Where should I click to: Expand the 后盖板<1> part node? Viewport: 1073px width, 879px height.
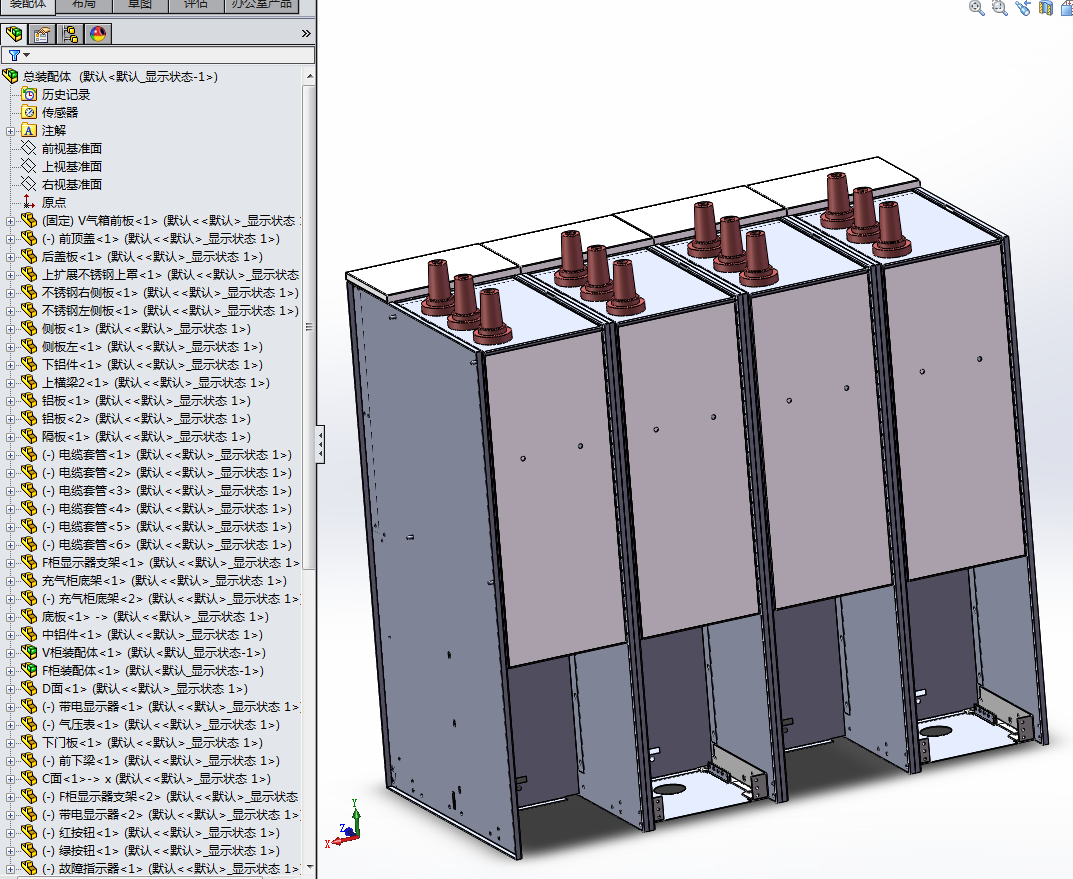click(x=10, y=257)
